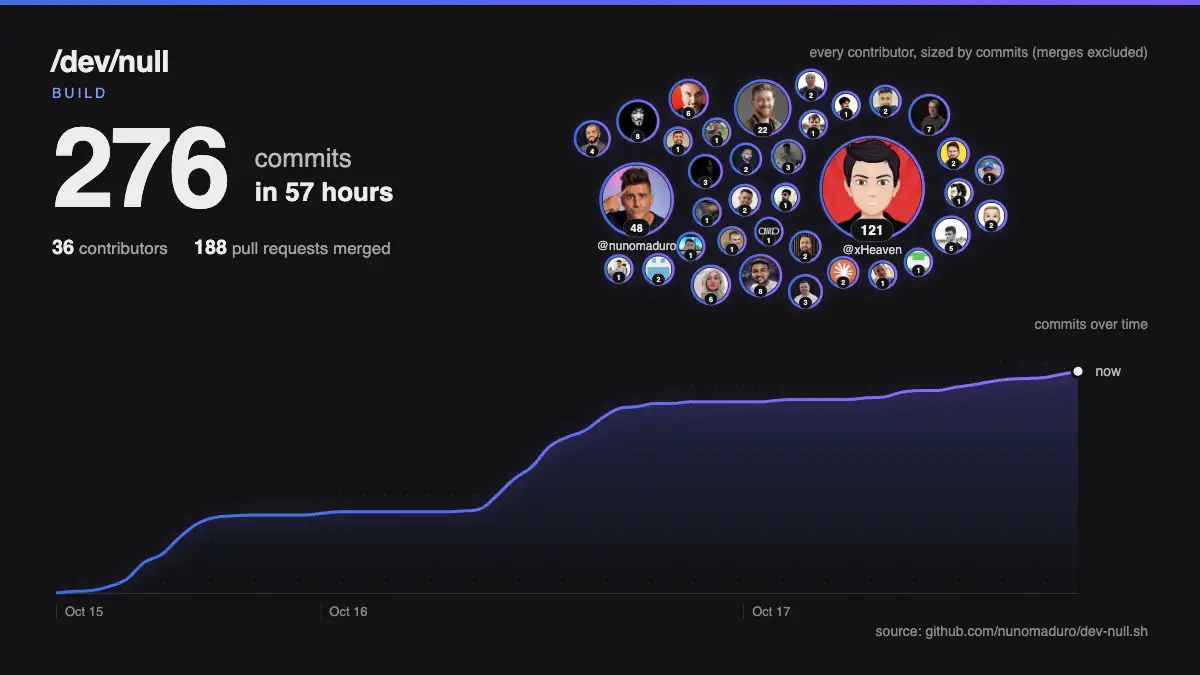Select the contributor avatar showing 7 commits
This screenshot has width=1200, height=675.
tap(929, 114)
